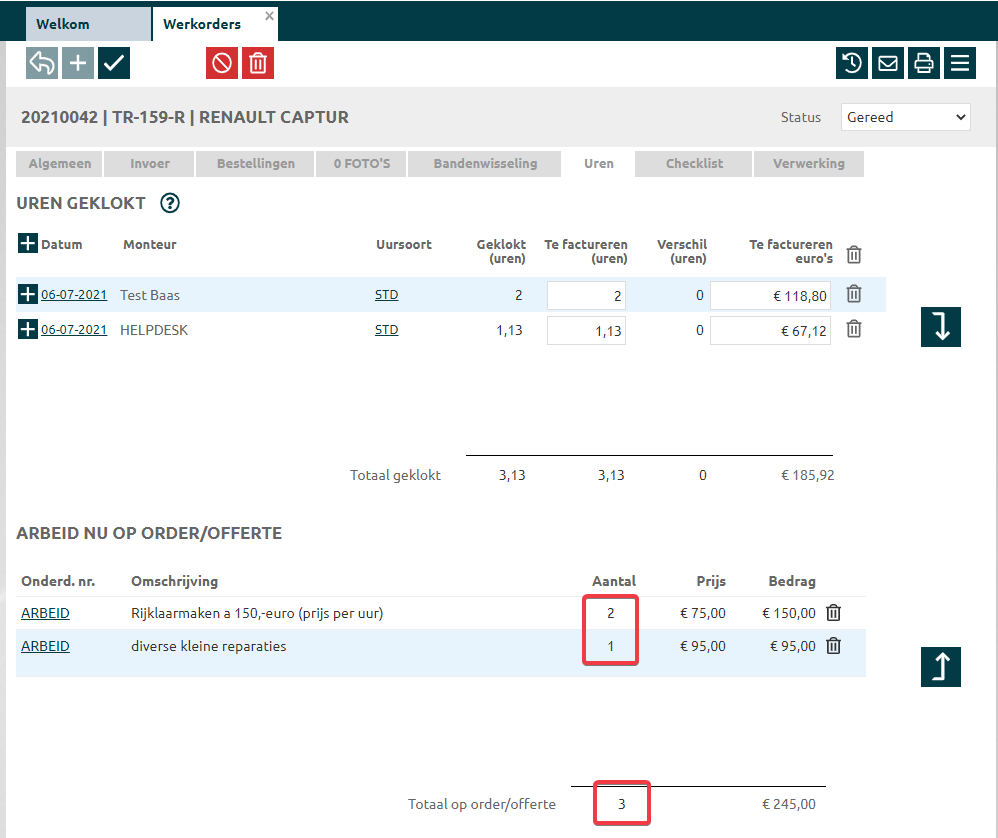998x838 pixels.
Task: Print the work order
Action: [x=924, y=63]
